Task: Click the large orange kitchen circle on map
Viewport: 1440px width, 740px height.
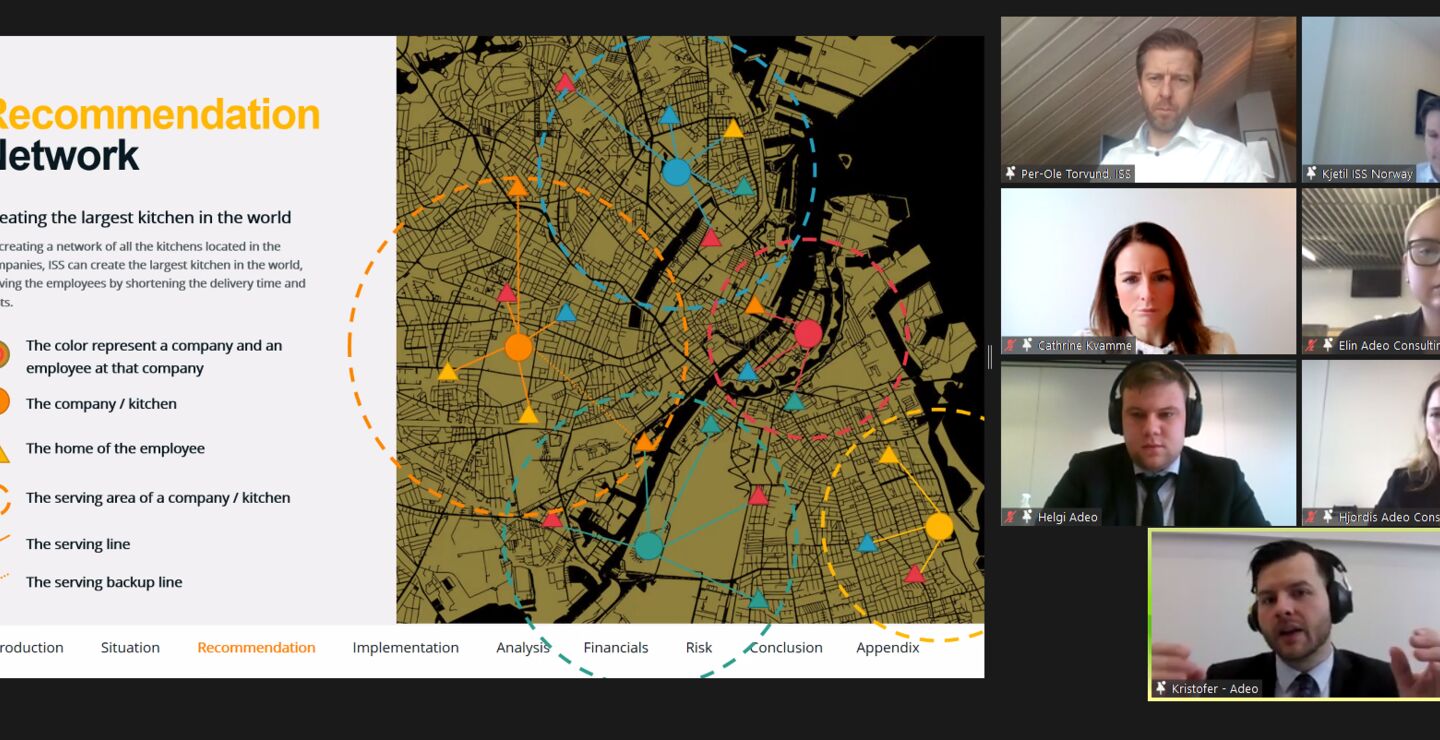Action: [518, 347]
